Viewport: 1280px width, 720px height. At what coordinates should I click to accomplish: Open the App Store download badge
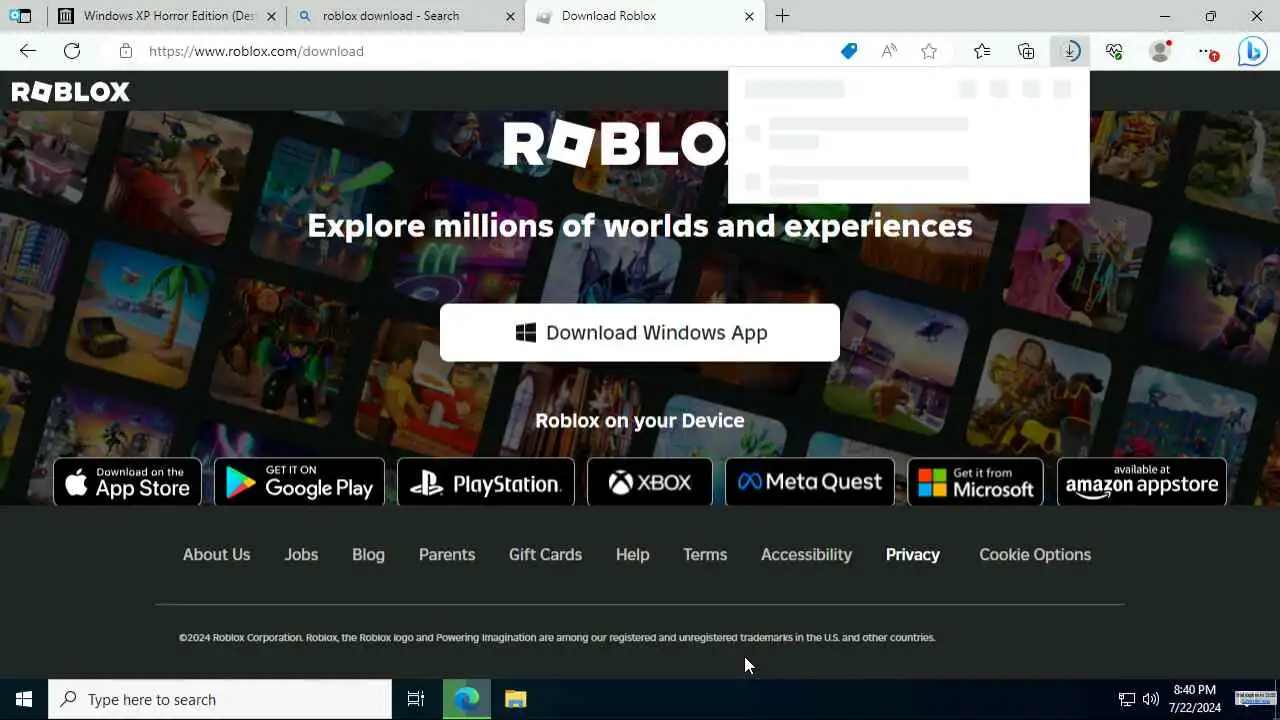click(127, 482)
